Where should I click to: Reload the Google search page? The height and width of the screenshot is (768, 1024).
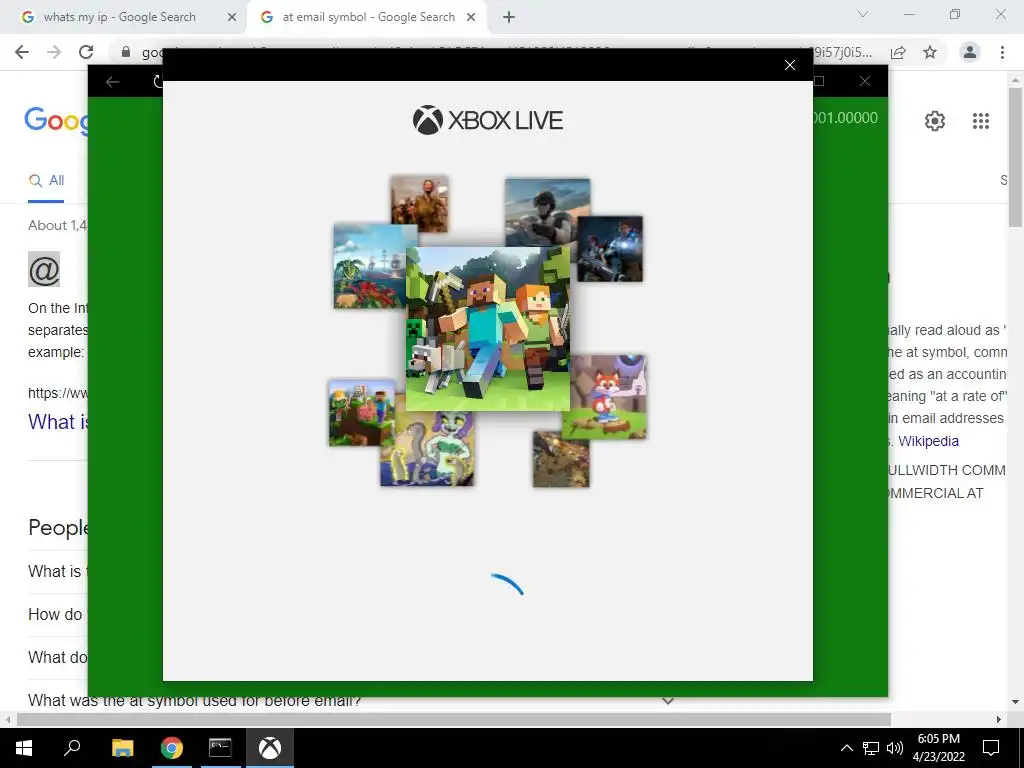[x=86, y=52]
